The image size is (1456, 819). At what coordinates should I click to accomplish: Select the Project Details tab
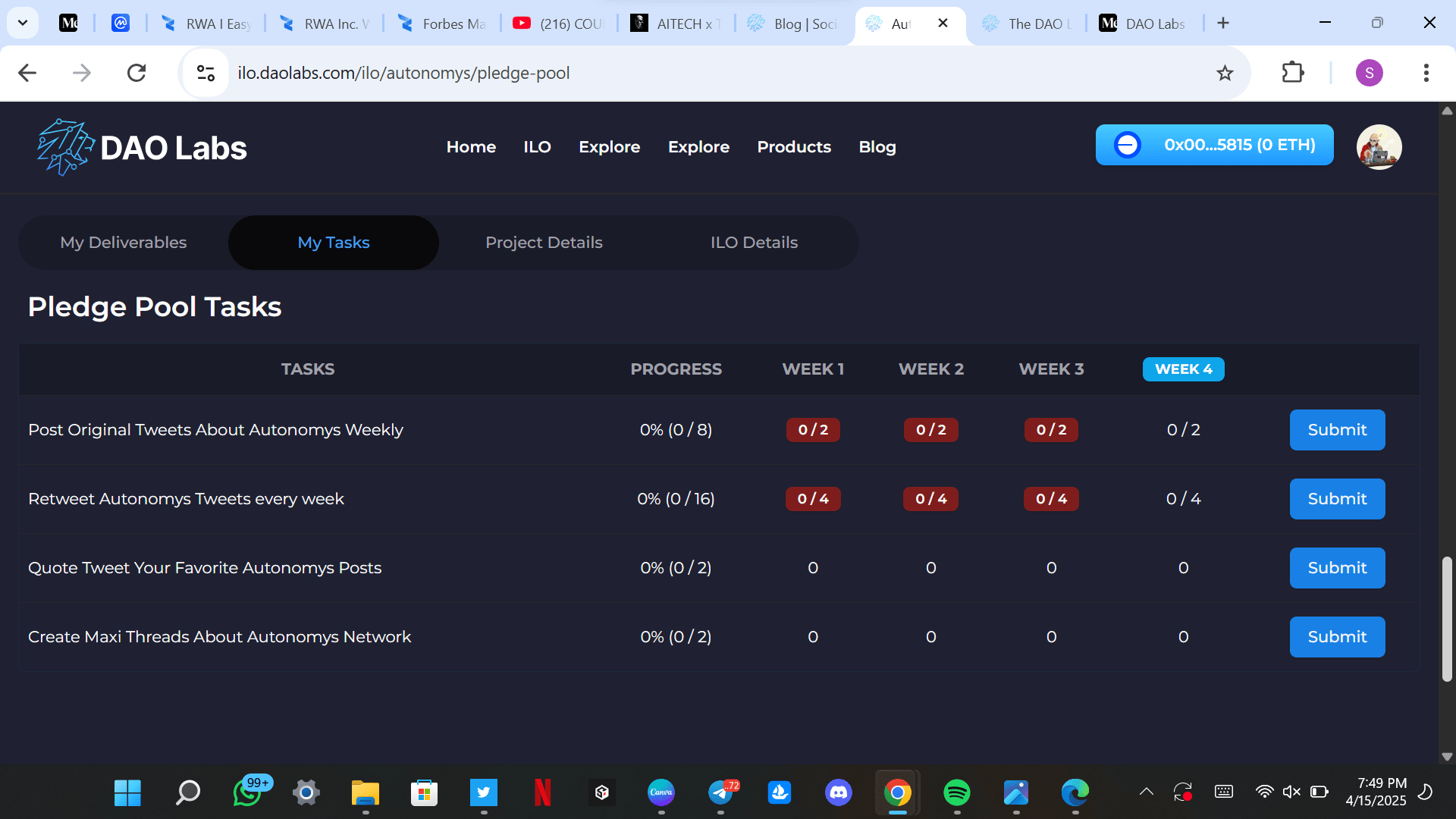click(x=544, y=243)
